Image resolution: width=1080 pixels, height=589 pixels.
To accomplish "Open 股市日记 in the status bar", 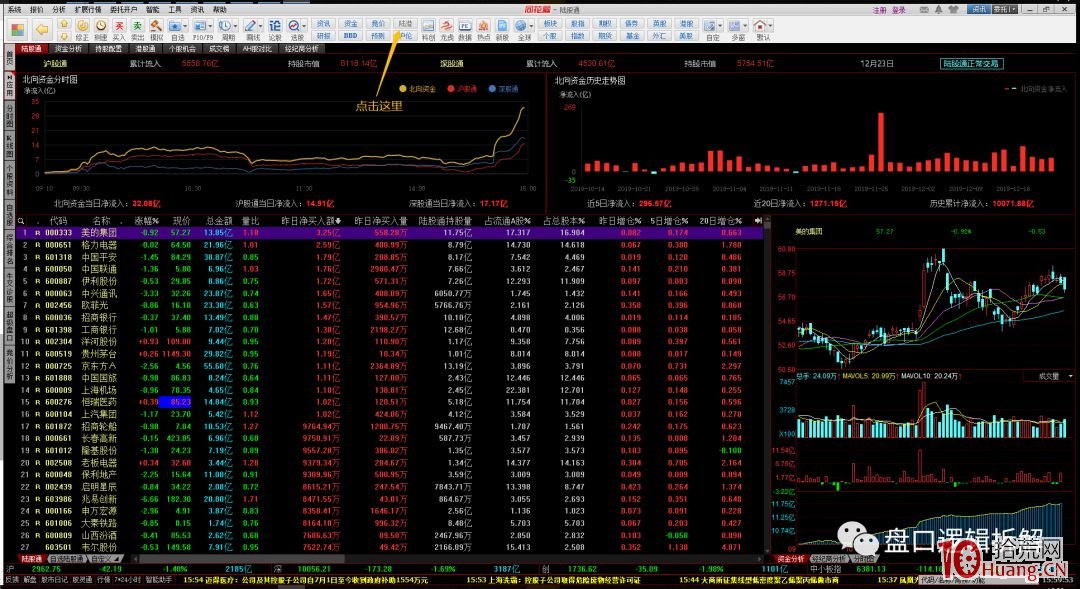I will point(54,580).
